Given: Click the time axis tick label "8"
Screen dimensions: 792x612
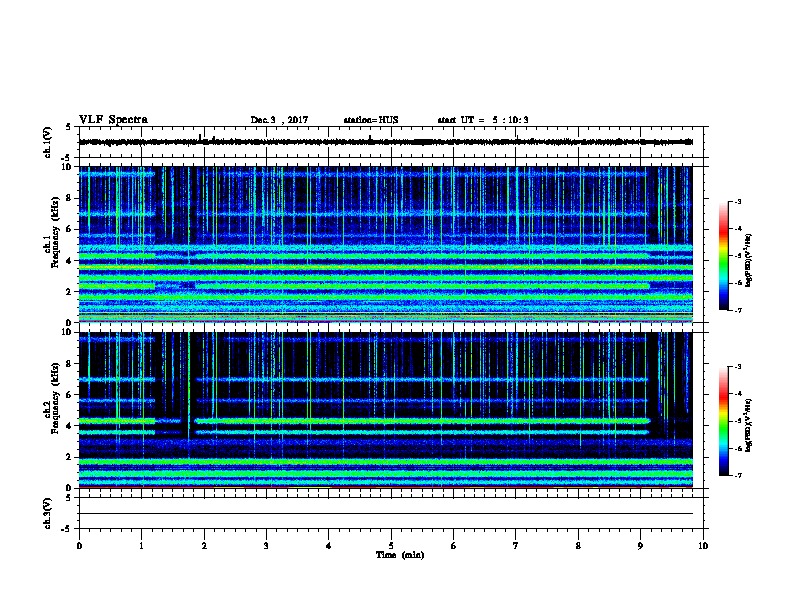Looking at the screenshot, I should click(x=578, y=546).
